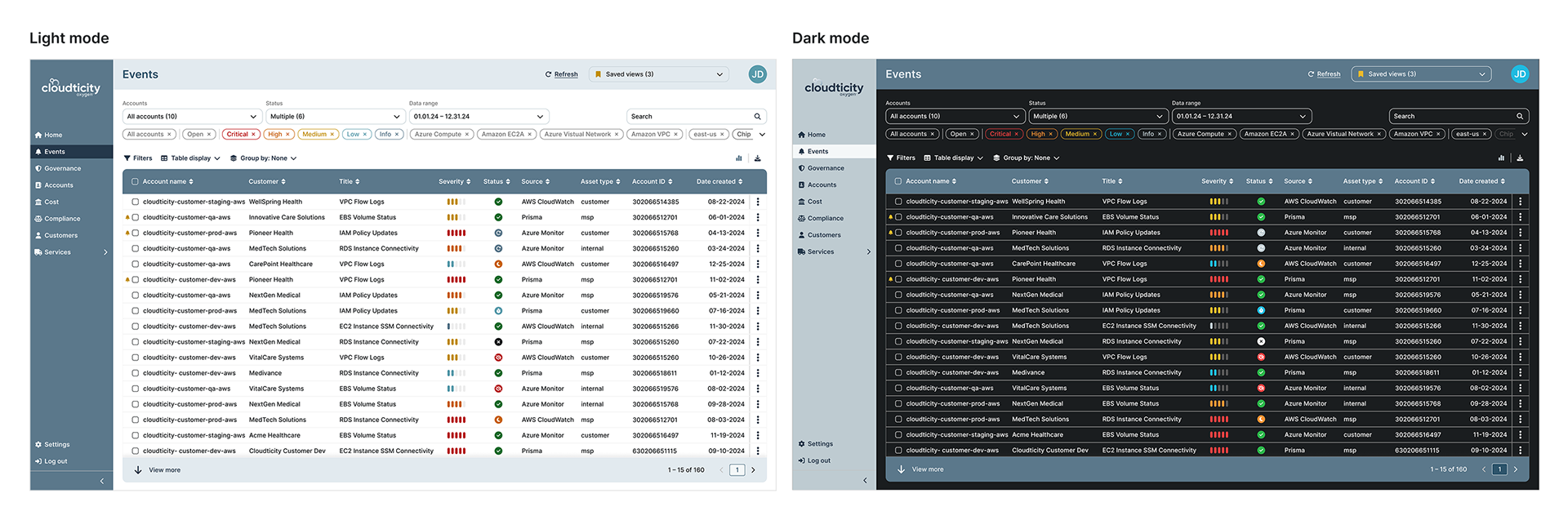Check the WellSpring Health row checkbox, light mode

pos(135,202)
